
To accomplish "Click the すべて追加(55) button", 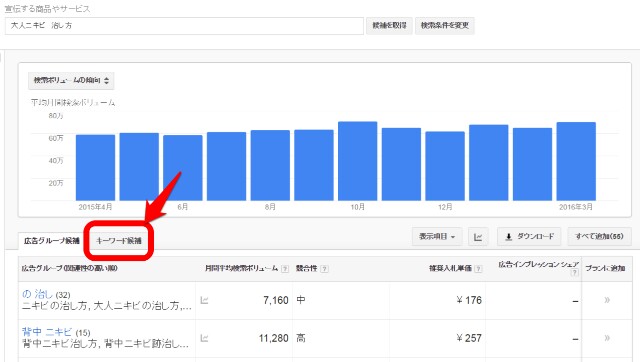I will [x=599, y=236].
